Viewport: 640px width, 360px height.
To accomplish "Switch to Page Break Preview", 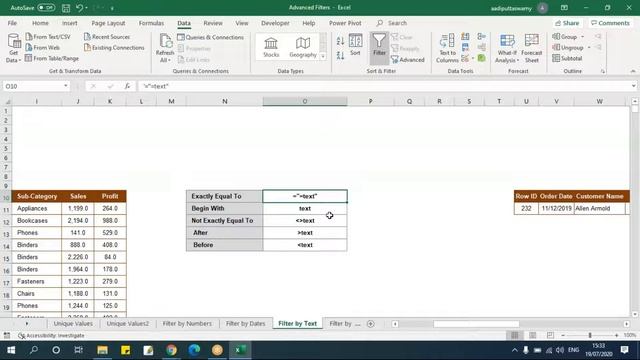I will point(550,335).
